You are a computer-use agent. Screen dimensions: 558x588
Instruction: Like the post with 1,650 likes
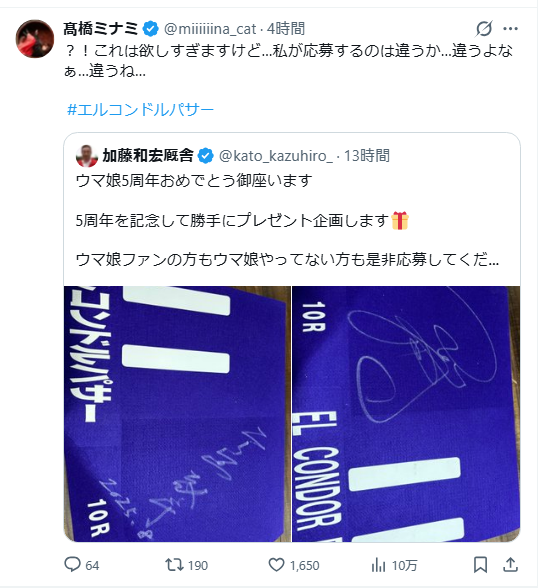276,565
